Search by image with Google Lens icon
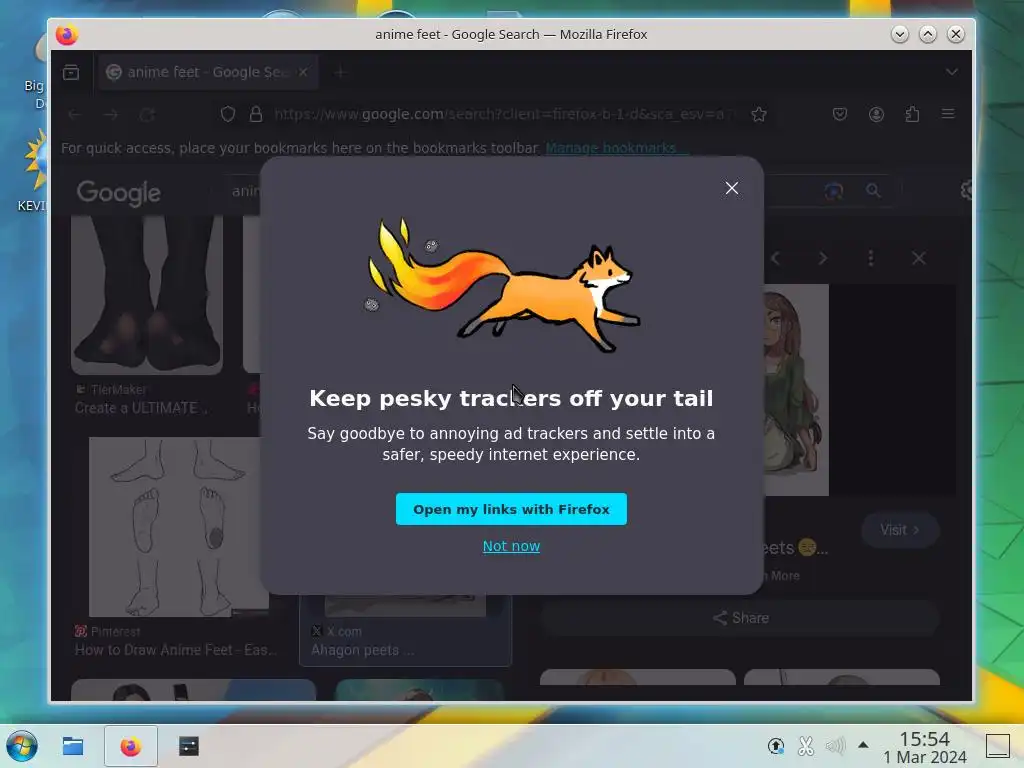 coord(833,191)
